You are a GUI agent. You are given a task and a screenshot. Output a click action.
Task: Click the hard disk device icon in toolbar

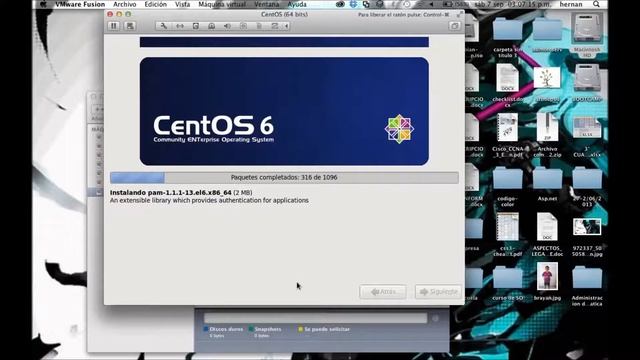[x=196, y=26]
